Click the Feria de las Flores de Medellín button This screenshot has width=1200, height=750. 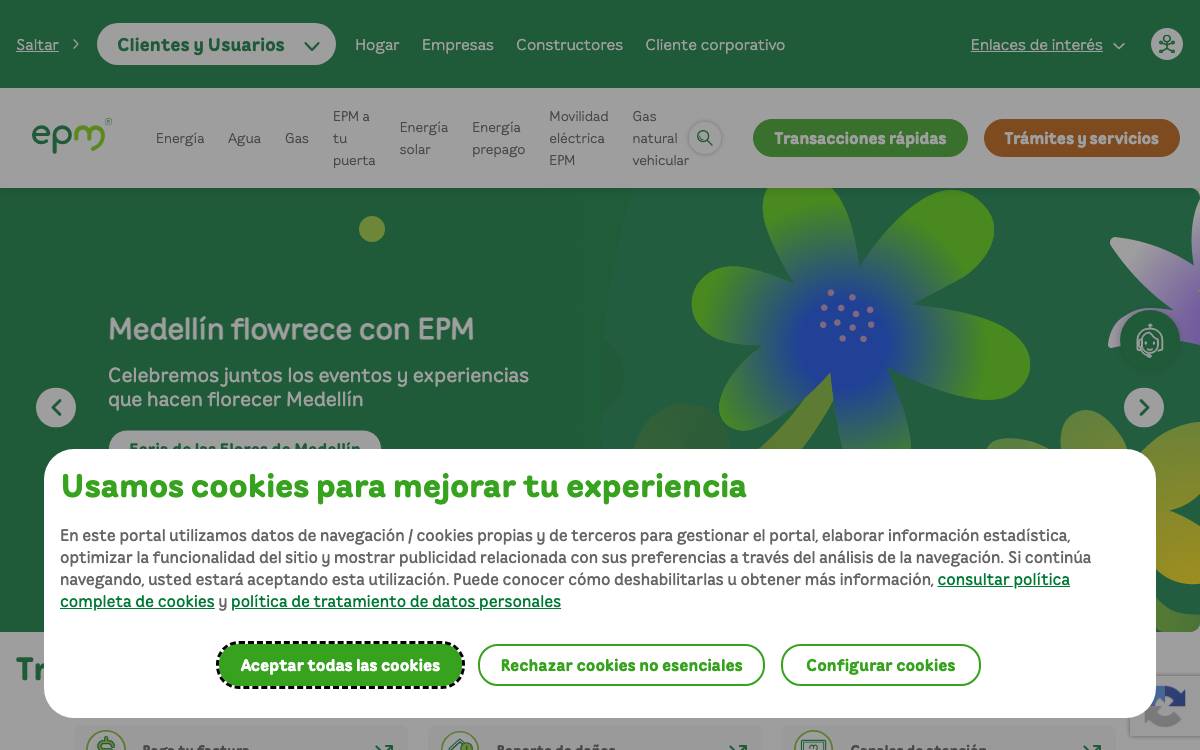click(x=245, y=442)
